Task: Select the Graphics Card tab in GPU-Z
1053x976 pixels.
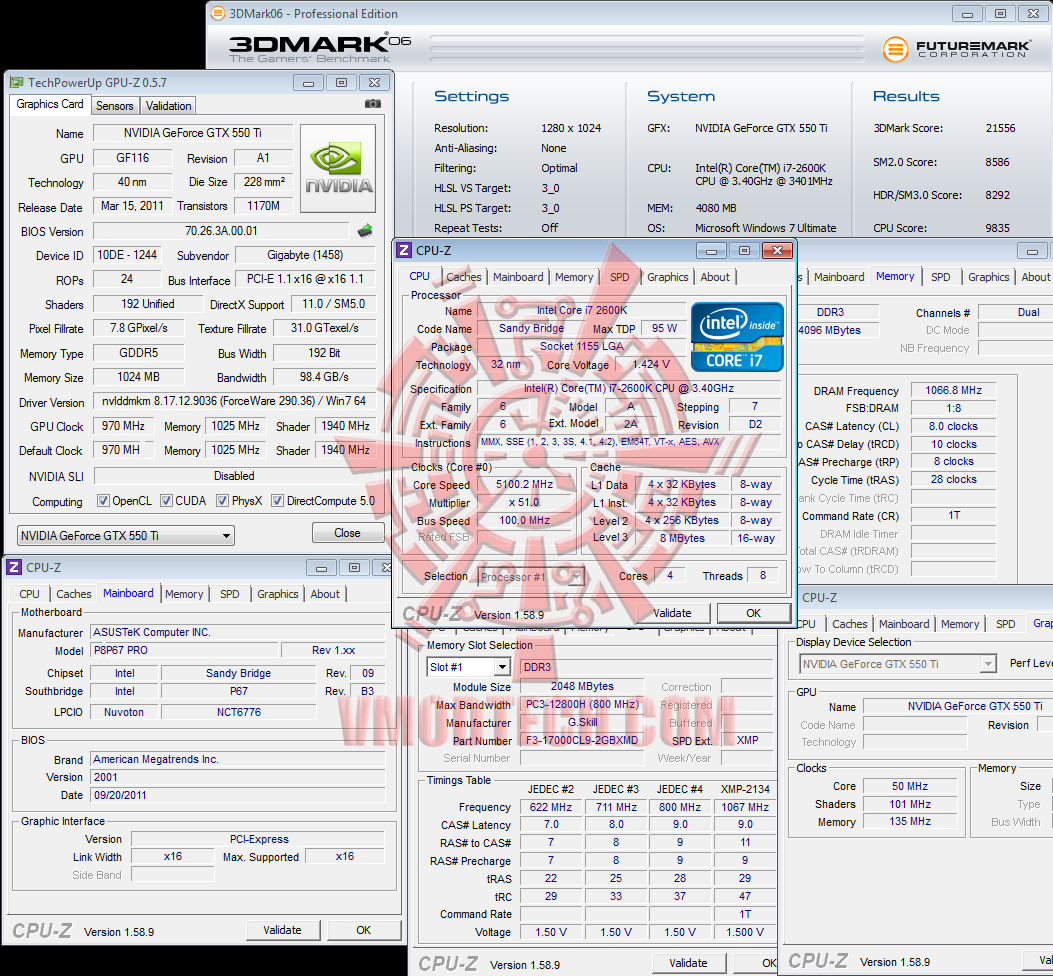Action: tap(50, 104)
